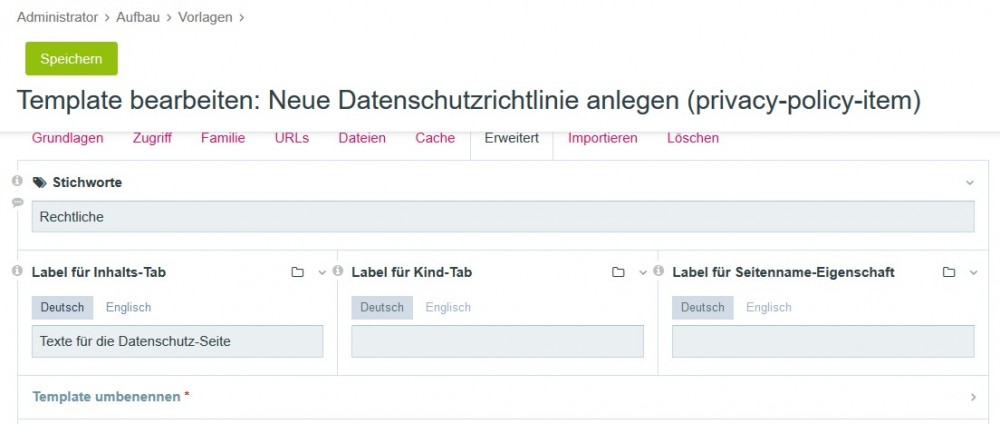
Task: Select Deutsch tab under Label für Inhalts-Tab
Action: pyautogui.click(x=62, y=307)
